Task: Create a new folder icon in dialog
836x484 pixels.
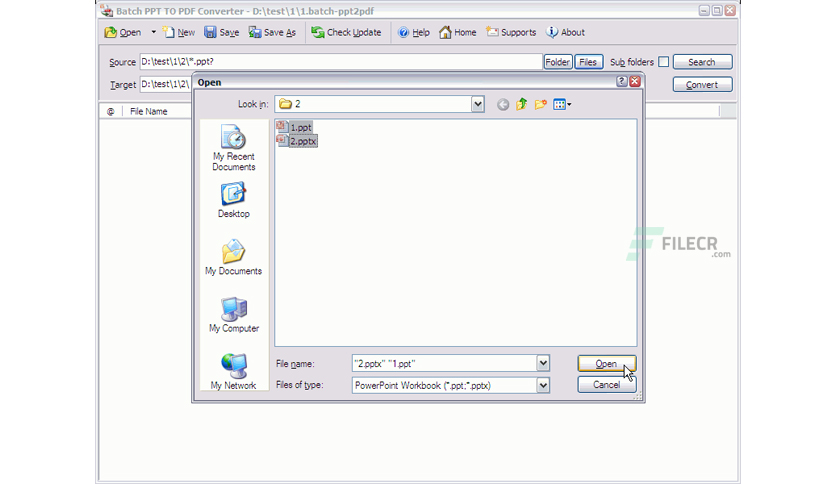Action: 541,104
